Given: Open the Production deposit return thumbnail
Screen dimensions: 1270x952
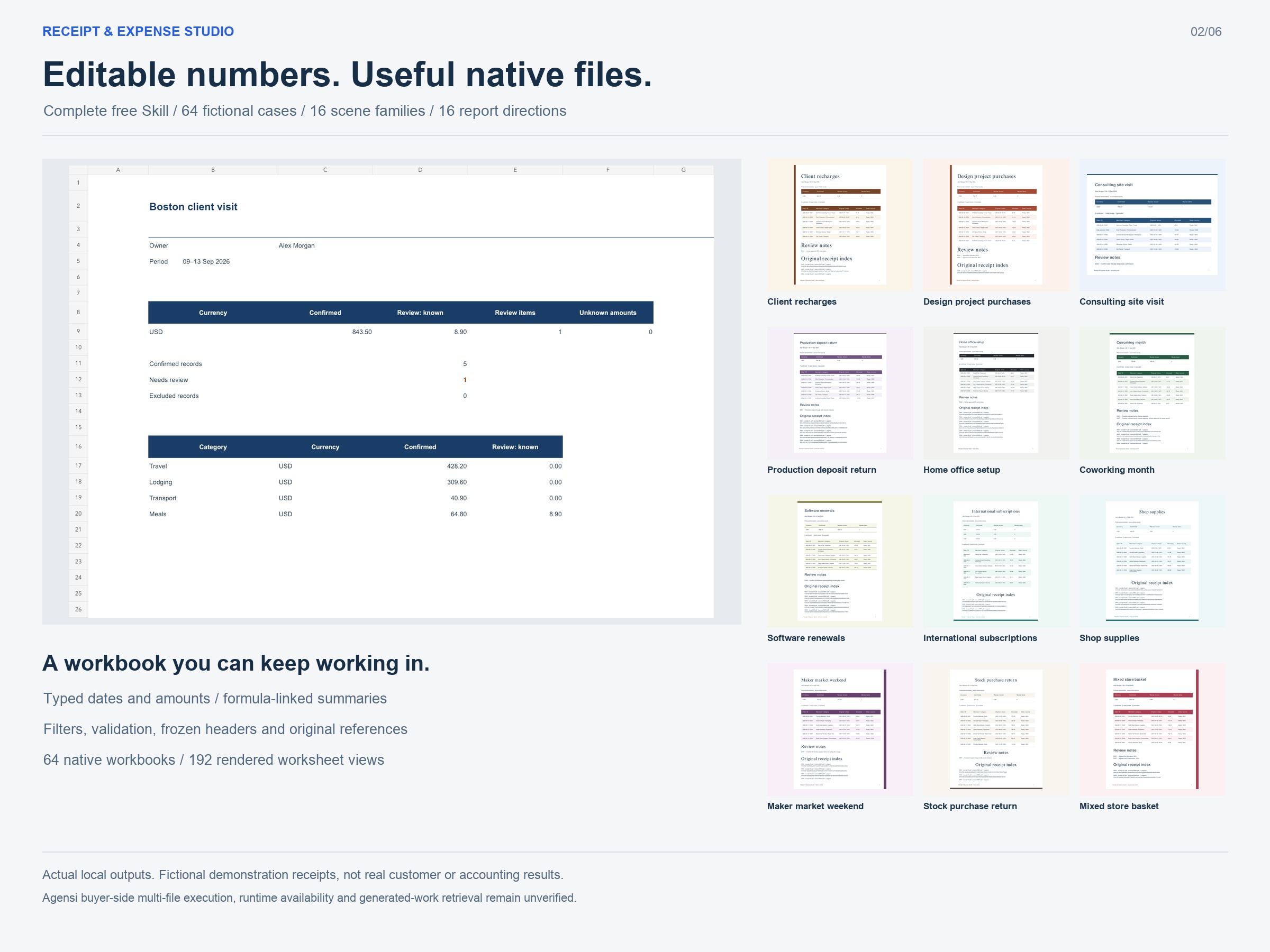Looking at the screenshot, I should 840,393.
